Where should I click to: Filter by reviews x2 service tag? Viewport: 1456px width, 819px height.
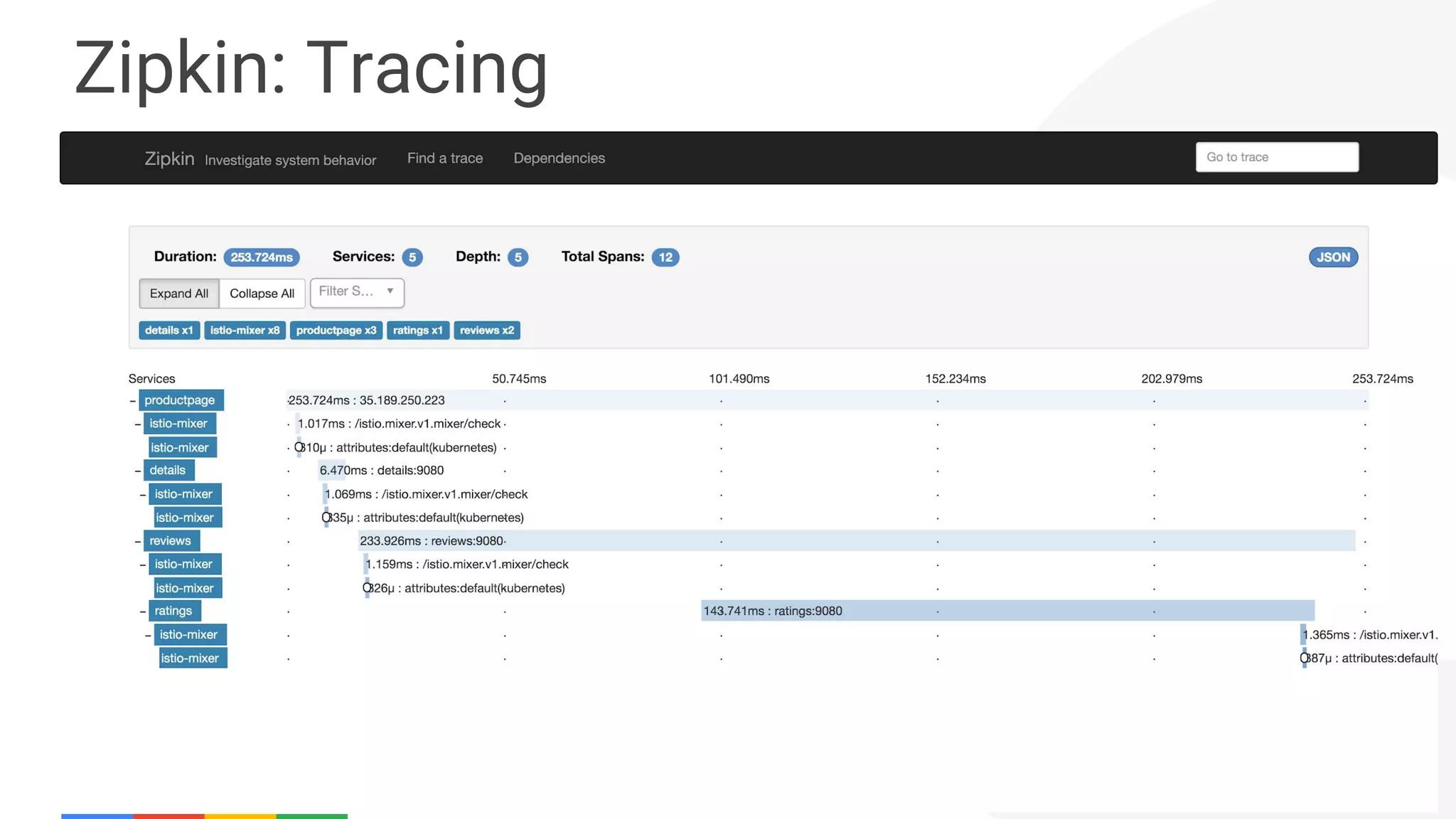click(x=487, y=331)
